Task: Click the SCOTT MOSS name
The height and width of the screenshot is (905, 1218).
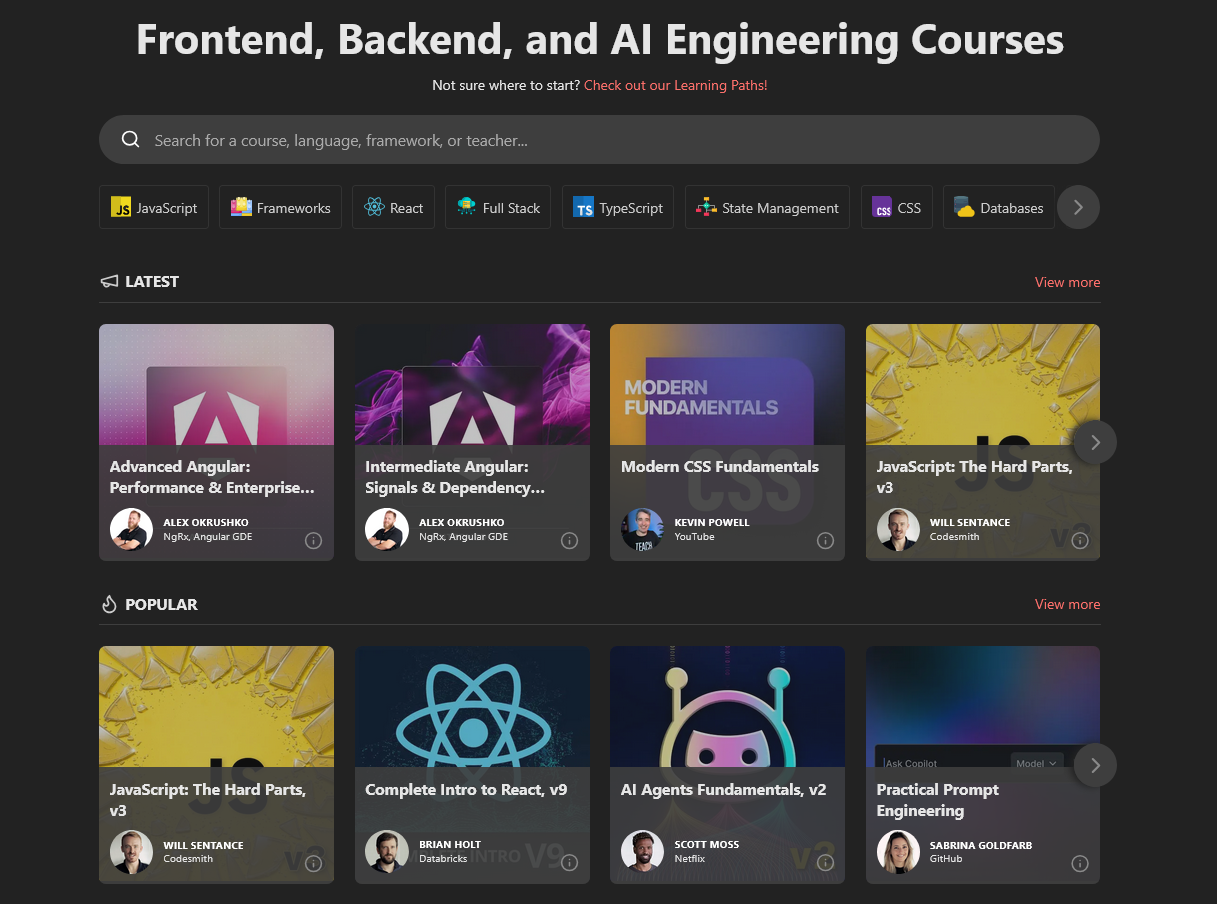Action: pos(707,845)
